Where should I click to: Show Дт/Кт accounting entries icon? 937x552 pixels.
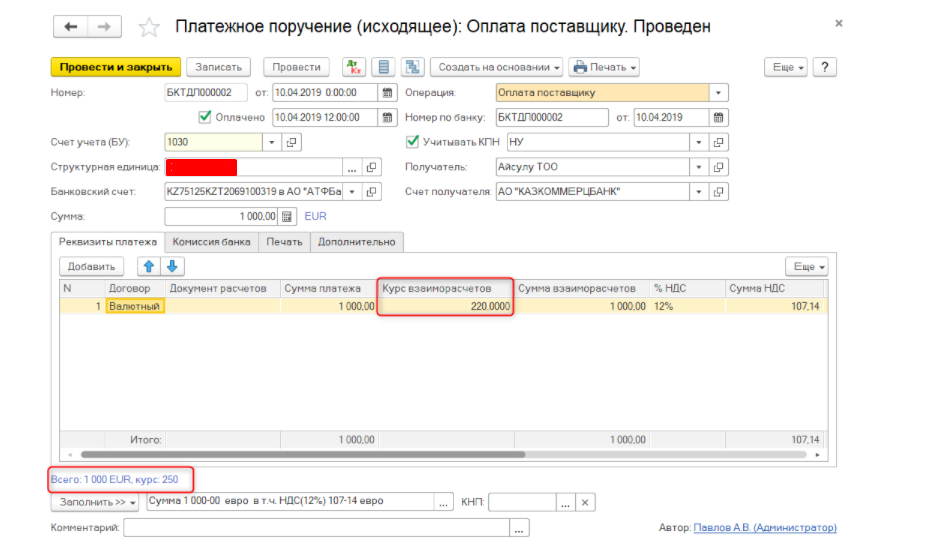[354, 67]
